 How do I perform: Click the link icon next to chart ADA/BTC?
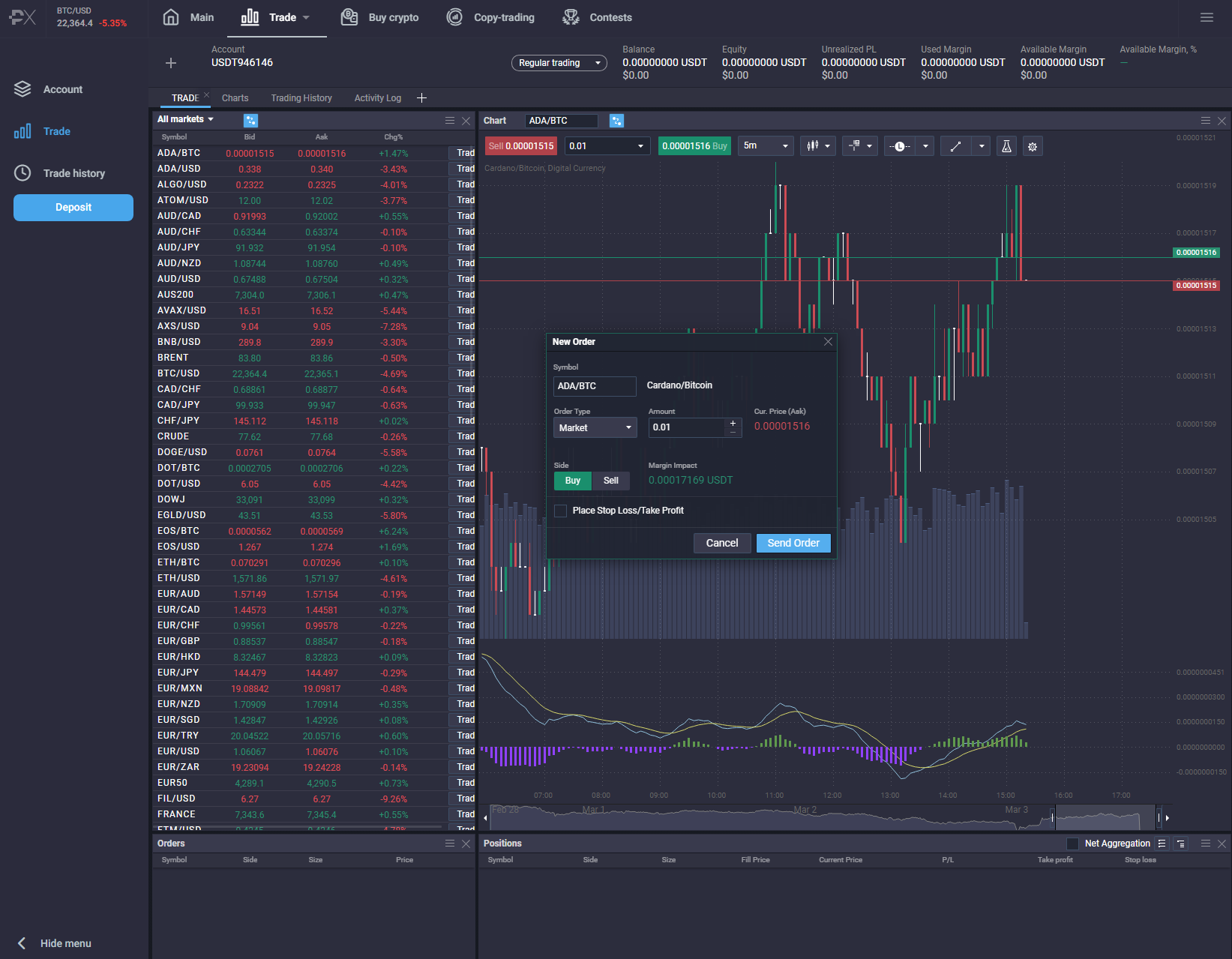click(x=616, y=121)
